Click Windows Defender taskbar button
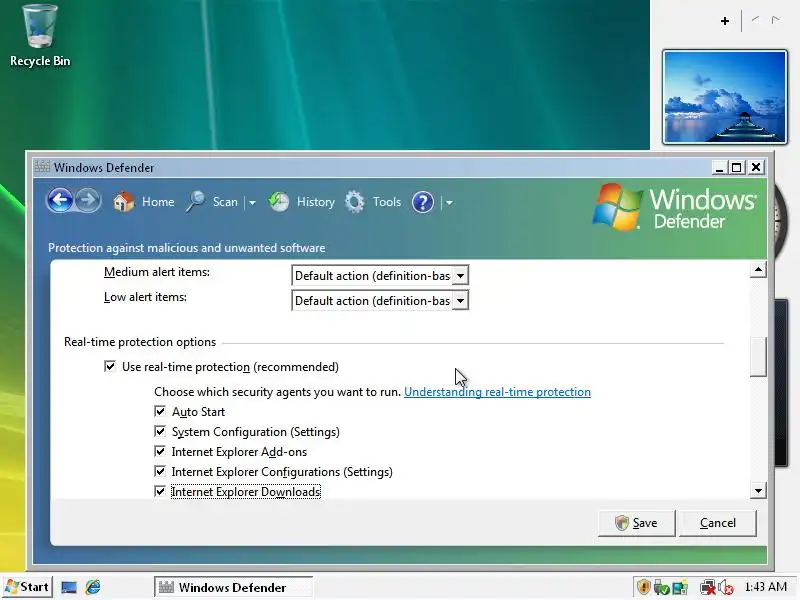Viewport: 800px width, 600px height. pos(233,587)
